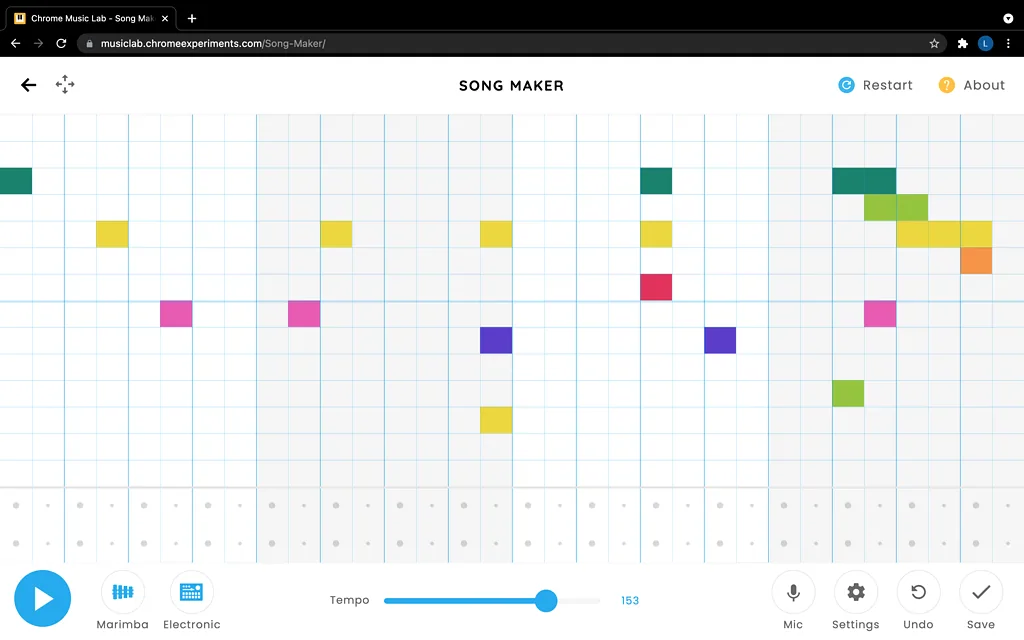The width and height of the screenshot is (1024, 640).
Task: Open Settings with the gear icon
Action: 856,592
